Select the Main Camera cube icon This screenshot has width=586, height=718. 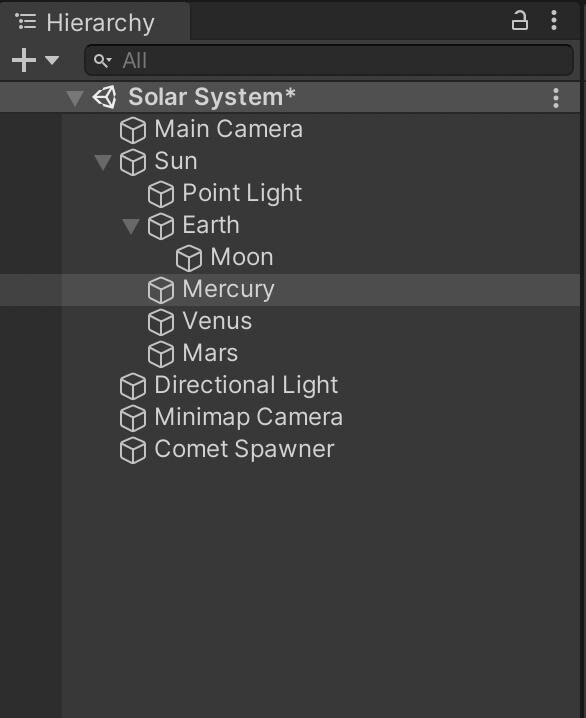tap(133, 130)
